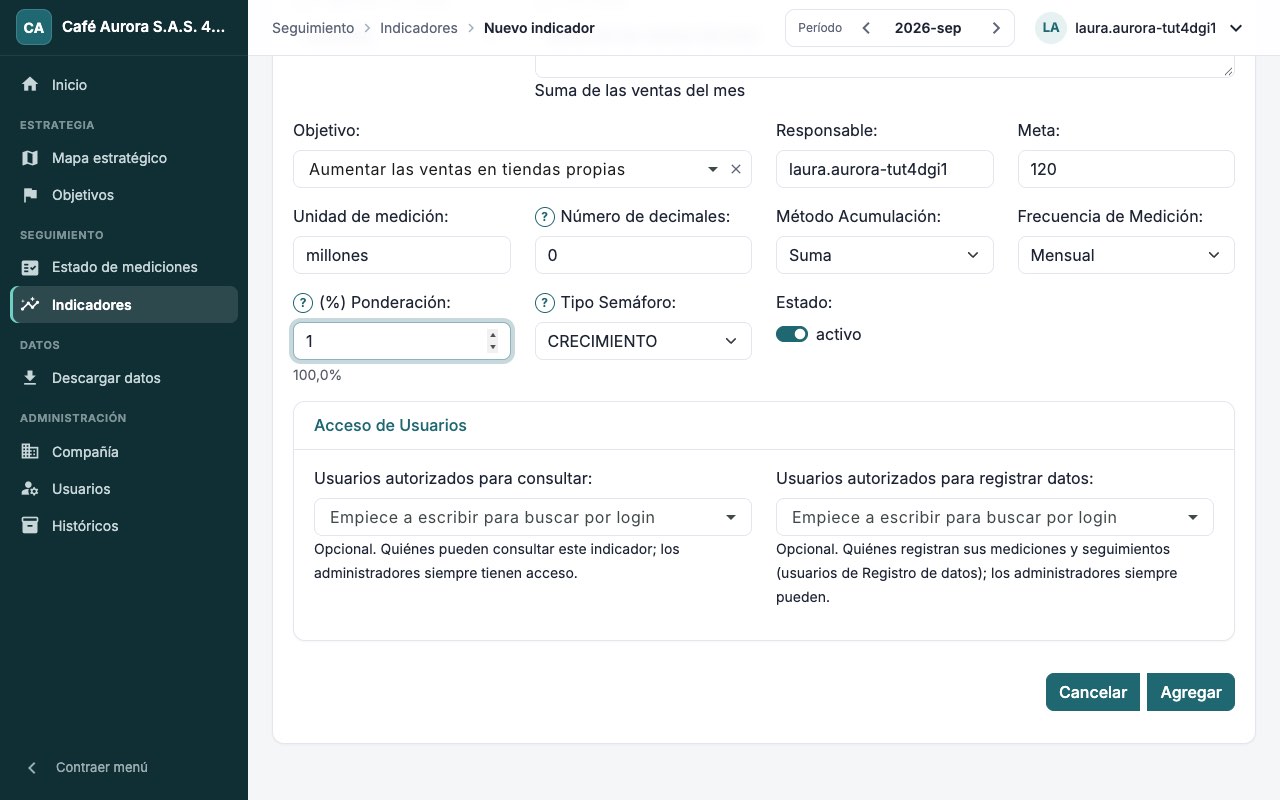Click the LA user avatar
1280x800 pixels.
(x=1051, y=28)
